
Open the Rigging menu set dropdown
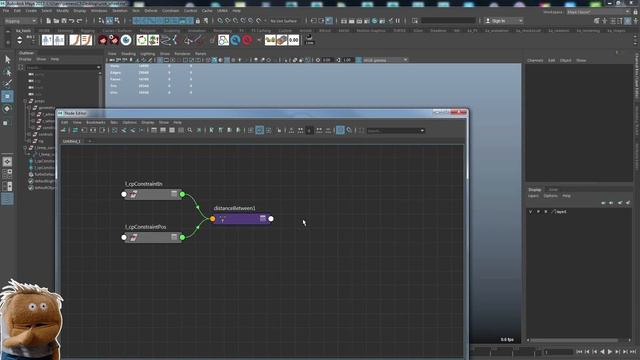point(20,21)
